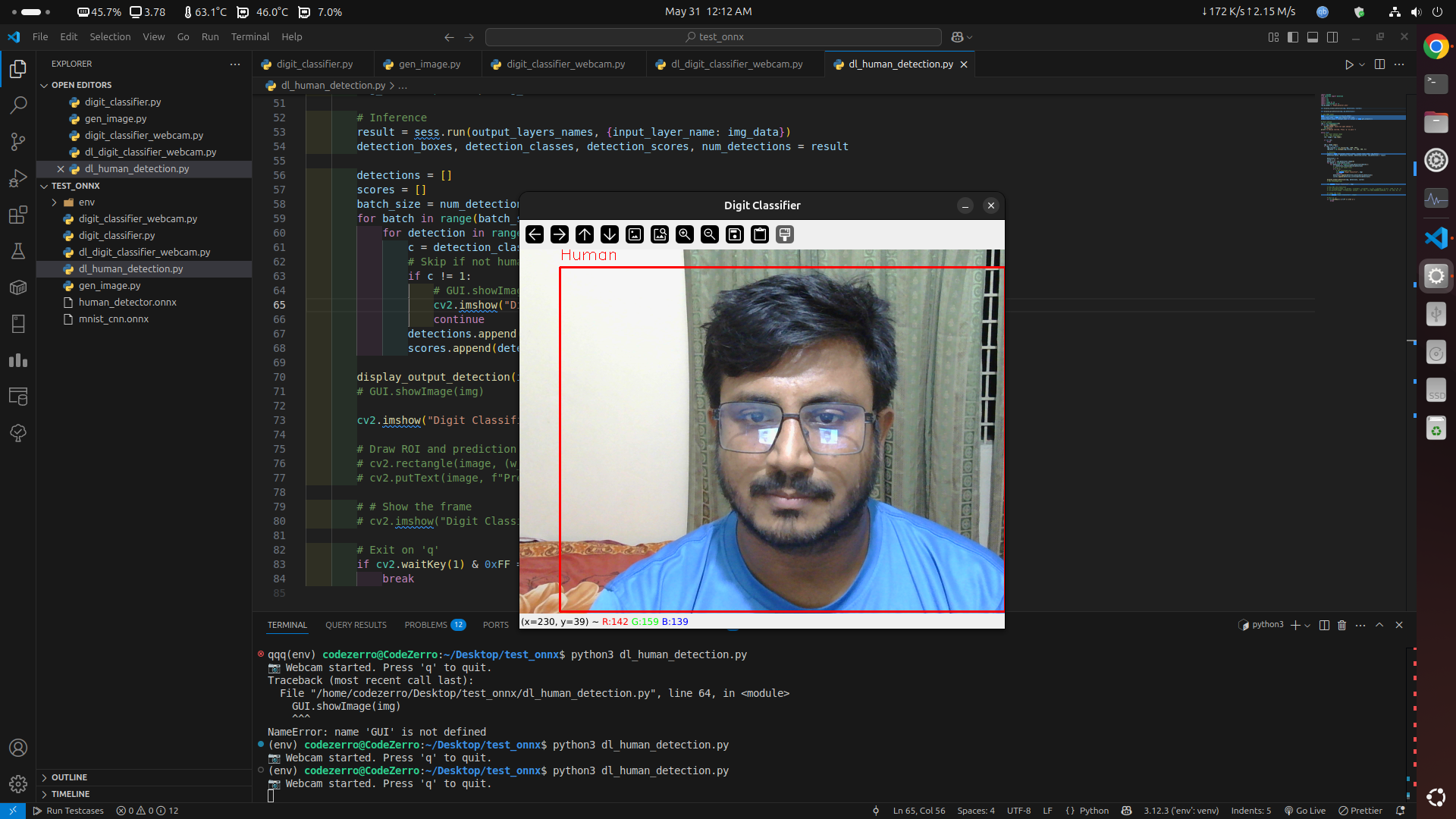The width and height of the screenshot is (1456, 819).
Task: Click save icon in Digit Classifier toolbar
Action: tap(735, 234)
